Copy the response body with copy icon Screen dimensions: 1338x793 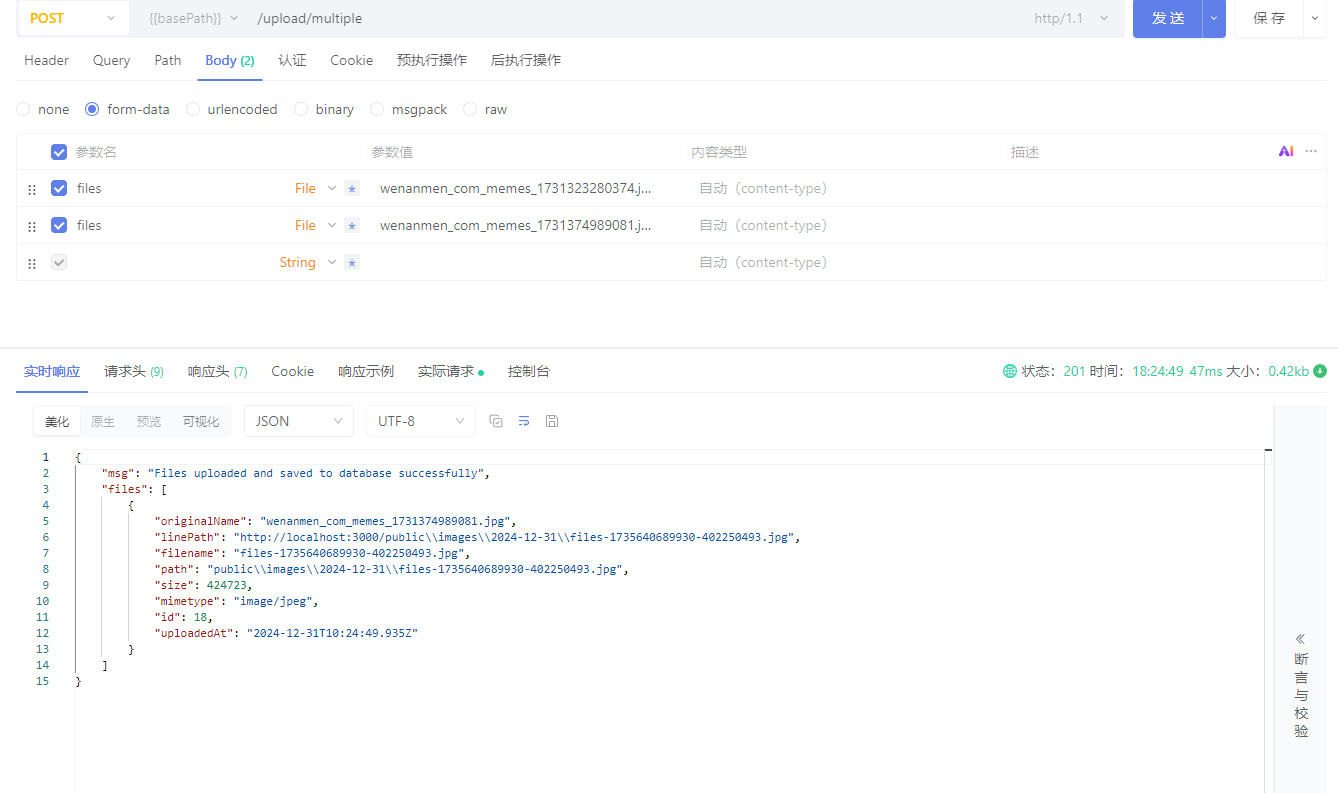(x=496, y=421)
